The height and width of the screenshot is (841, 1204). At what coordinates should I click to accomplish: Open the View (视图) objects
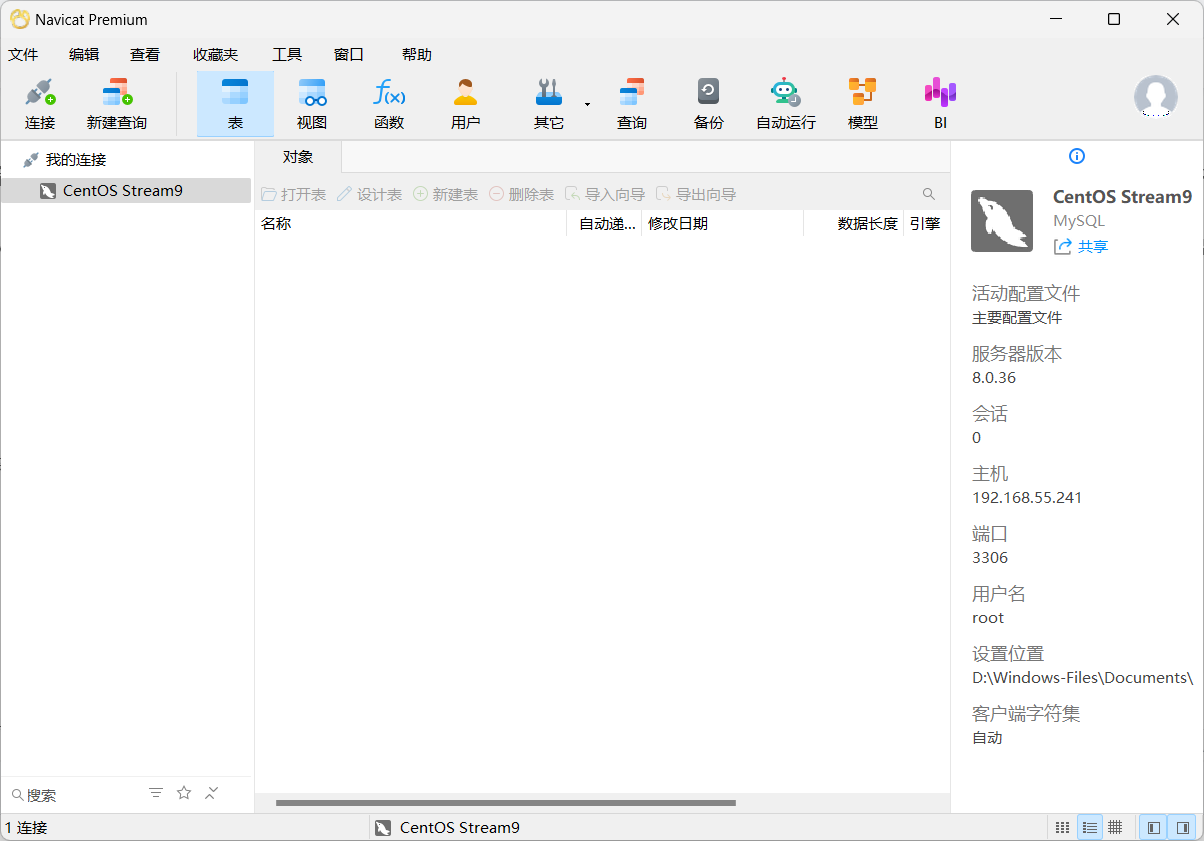click(x=312, y=104)
